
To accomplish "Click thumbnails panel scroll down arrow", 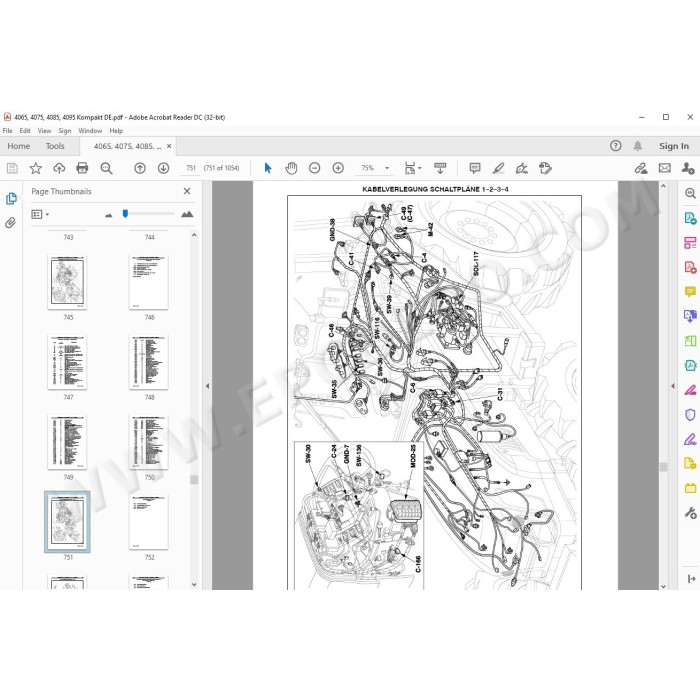I will [194, 584].
